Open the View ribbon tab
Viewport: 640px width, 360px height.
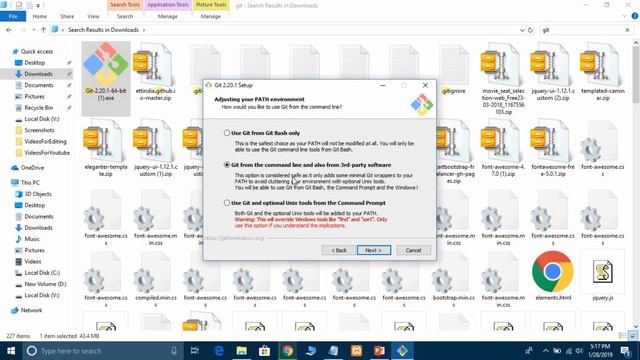pyautogui.click(x=93, y=16)
